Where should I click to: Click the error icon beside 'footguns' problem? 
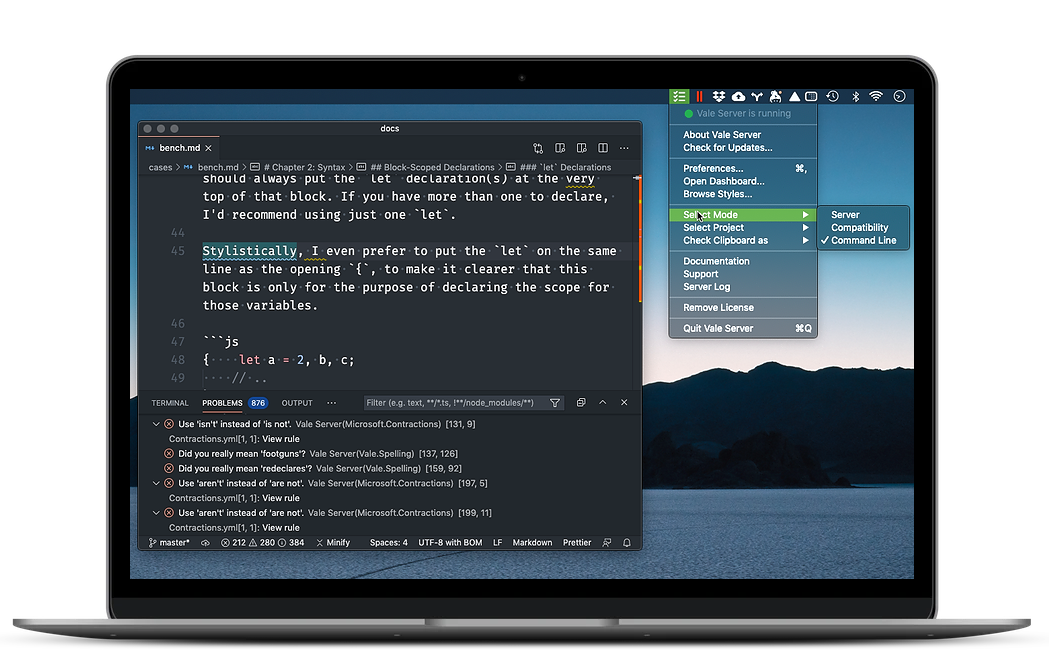(x=169, y=454)
